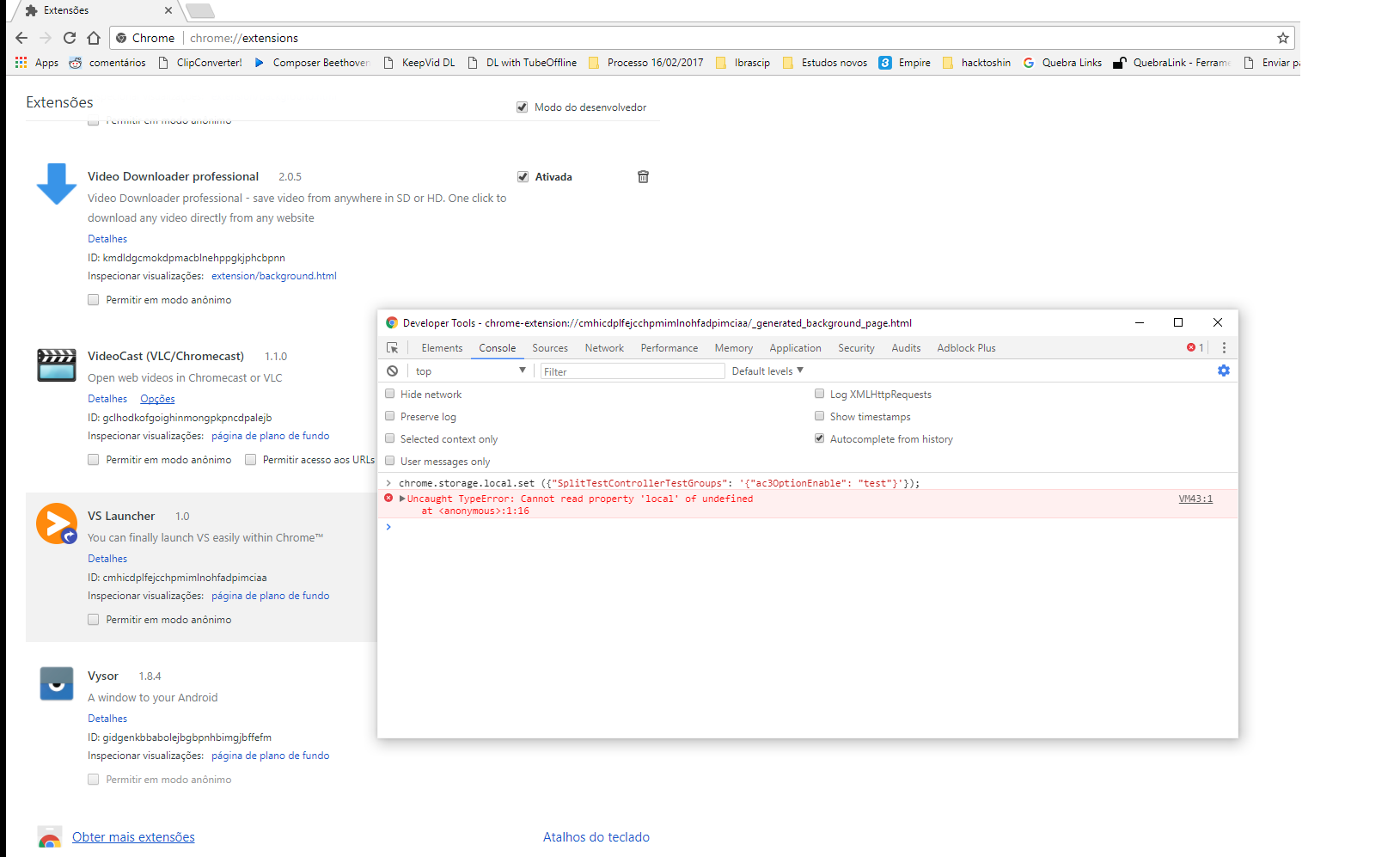This screenshot has height=857, width=1400.
Task: Check Show timestamps option
Action: (x=820, y=416)
